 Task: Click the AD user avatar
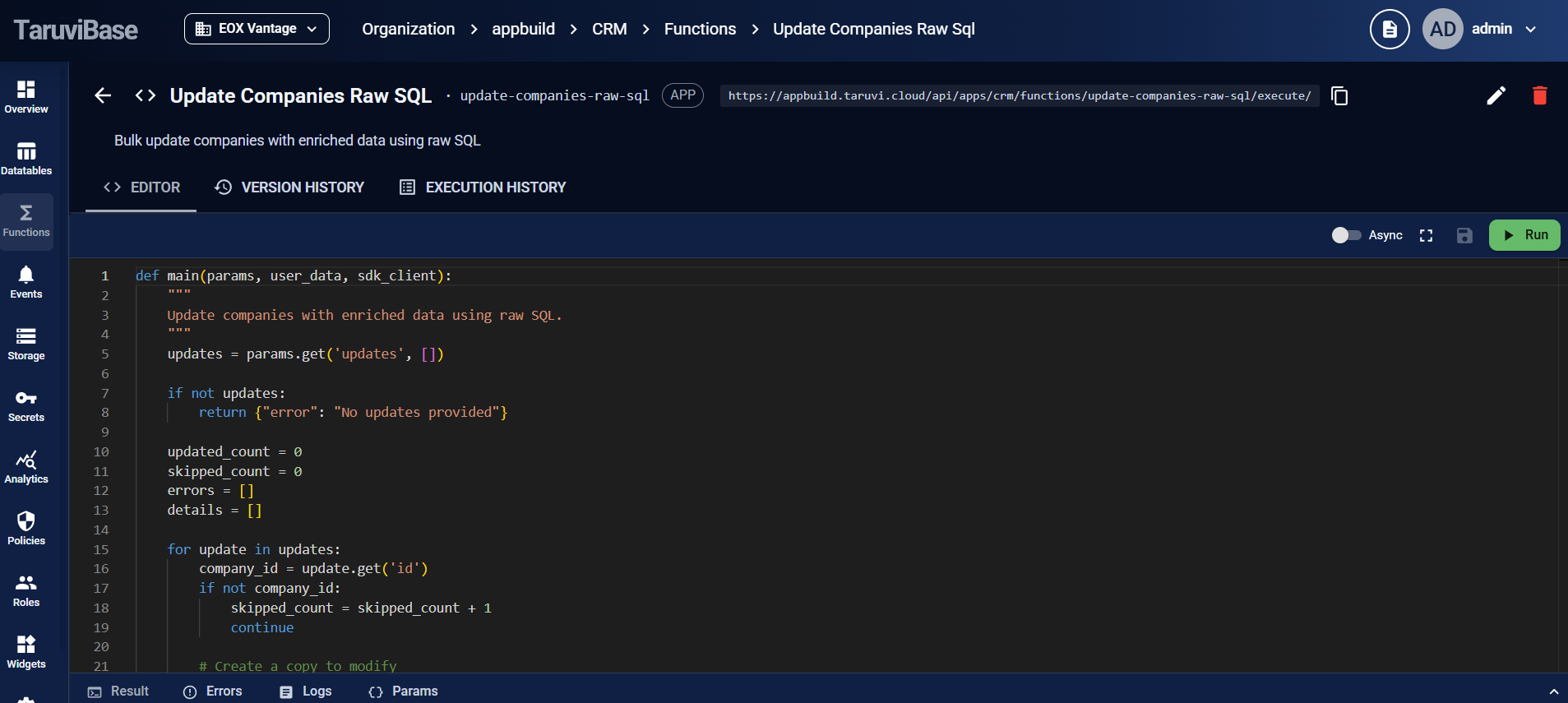tap(1443, 29)
